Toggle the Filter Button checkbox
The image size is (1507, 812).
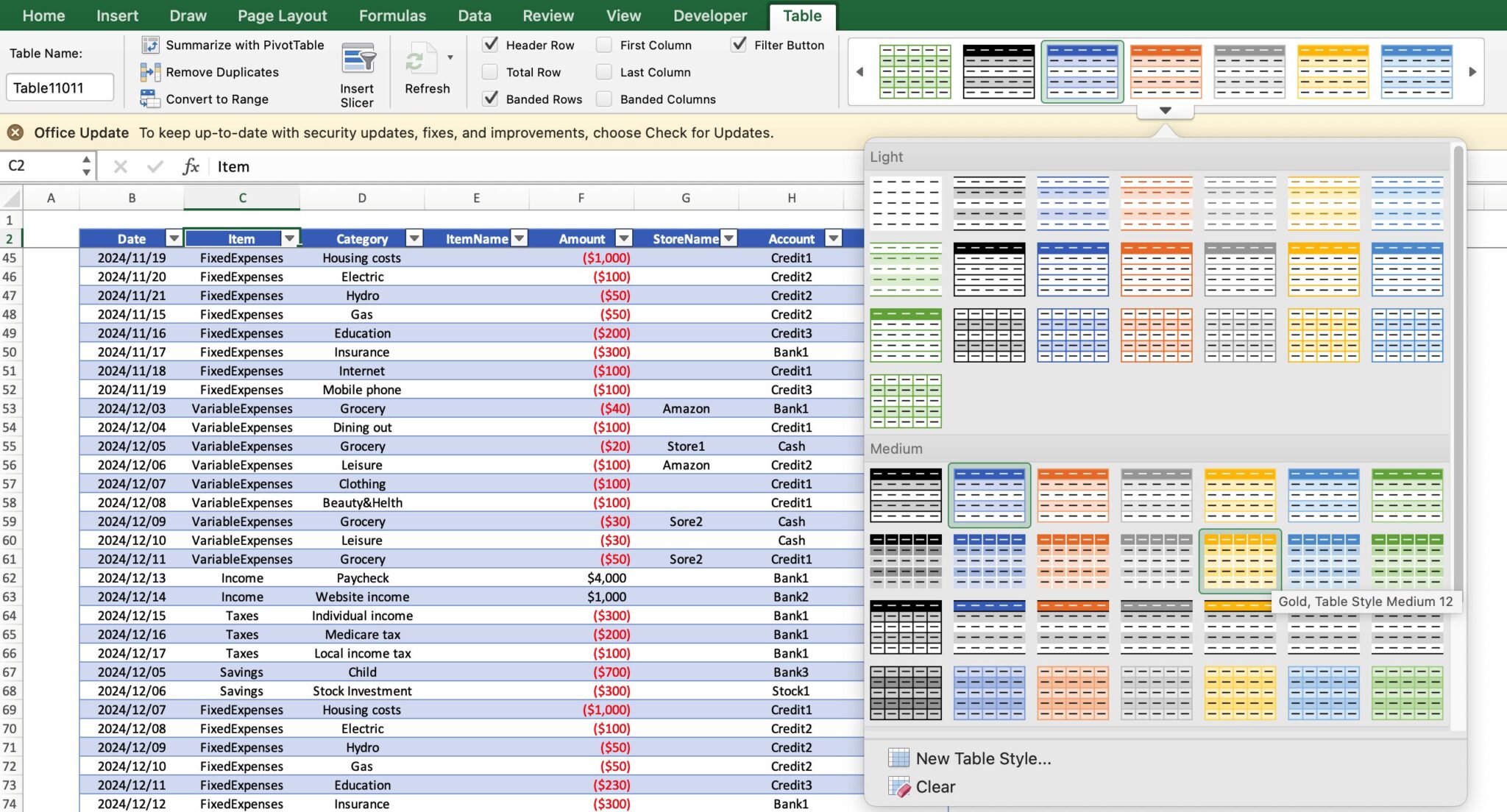[739, 45]
